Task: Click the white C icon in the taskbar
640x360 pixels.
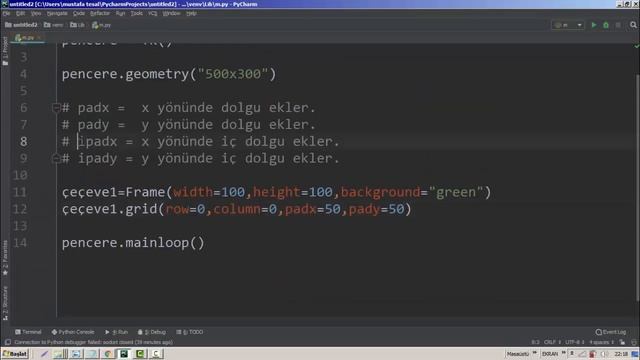Action: coord(156,353)
